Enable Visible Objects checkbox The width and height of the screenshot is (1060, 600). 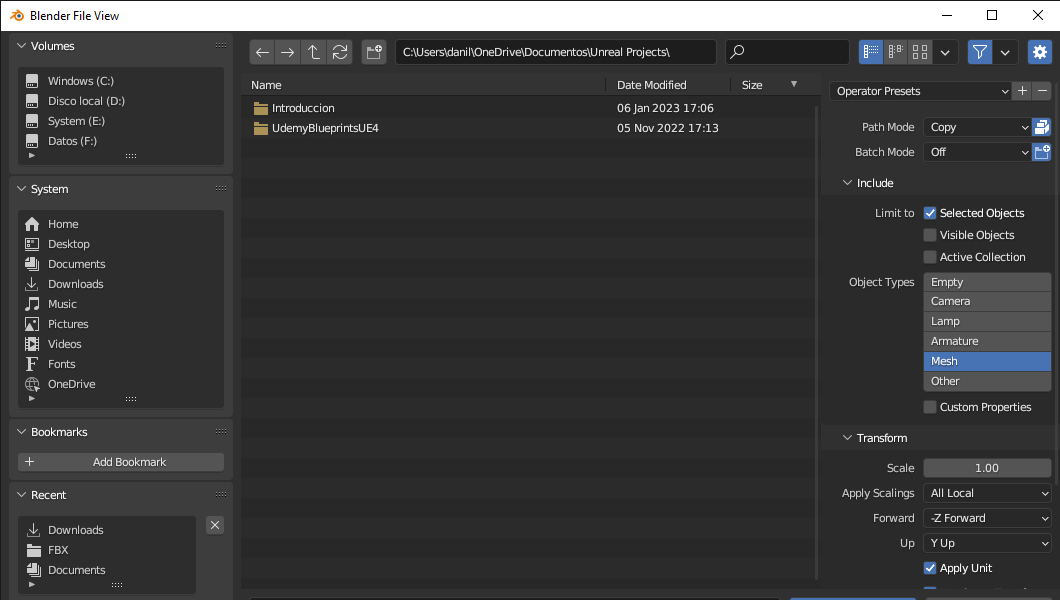[x=930, y=235]
